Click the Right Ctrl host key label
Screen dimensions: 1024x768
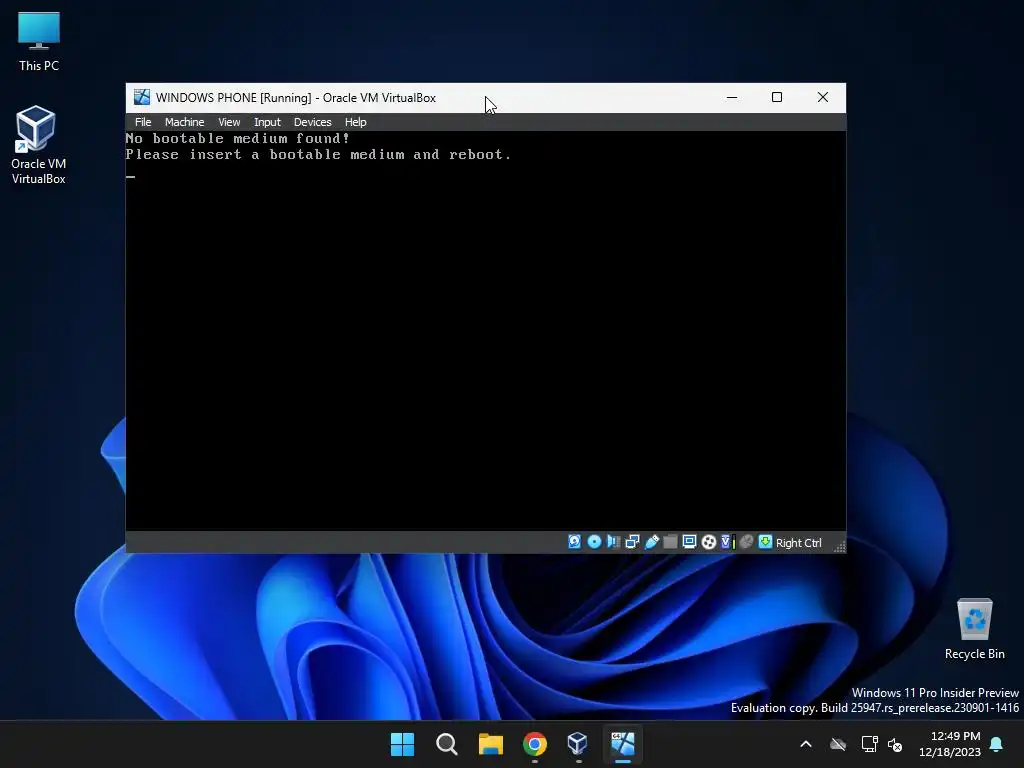(x=798, y=543)
